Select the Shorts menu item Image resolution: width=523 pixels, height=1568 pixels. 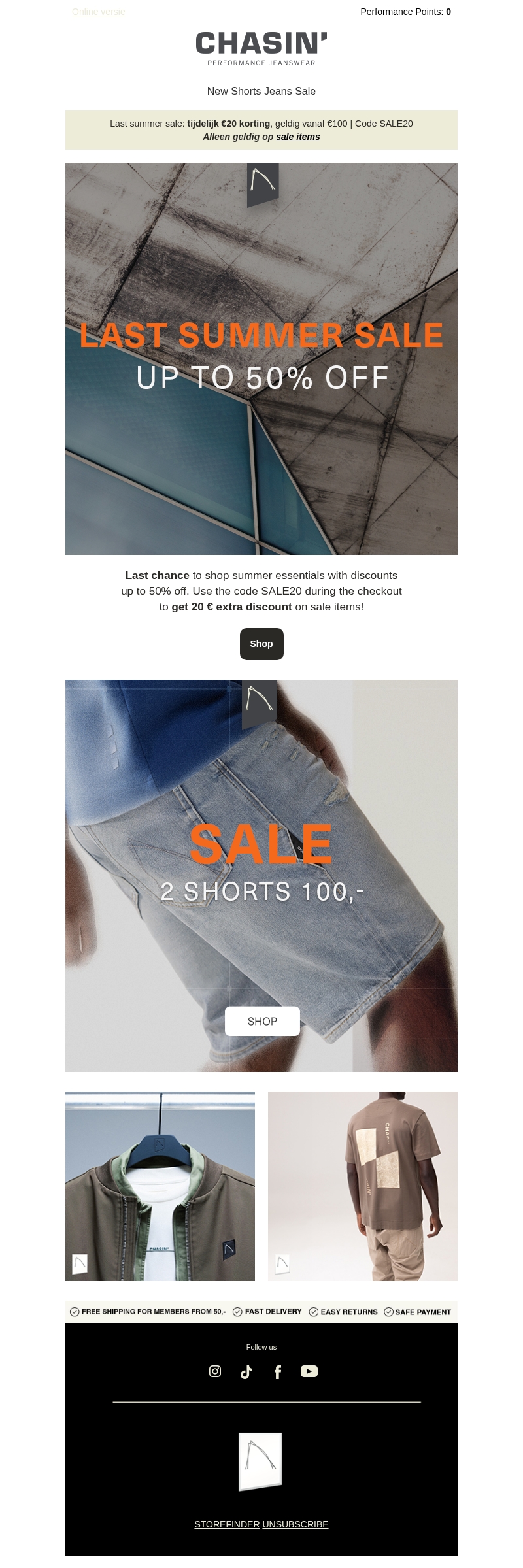[246, 91]
